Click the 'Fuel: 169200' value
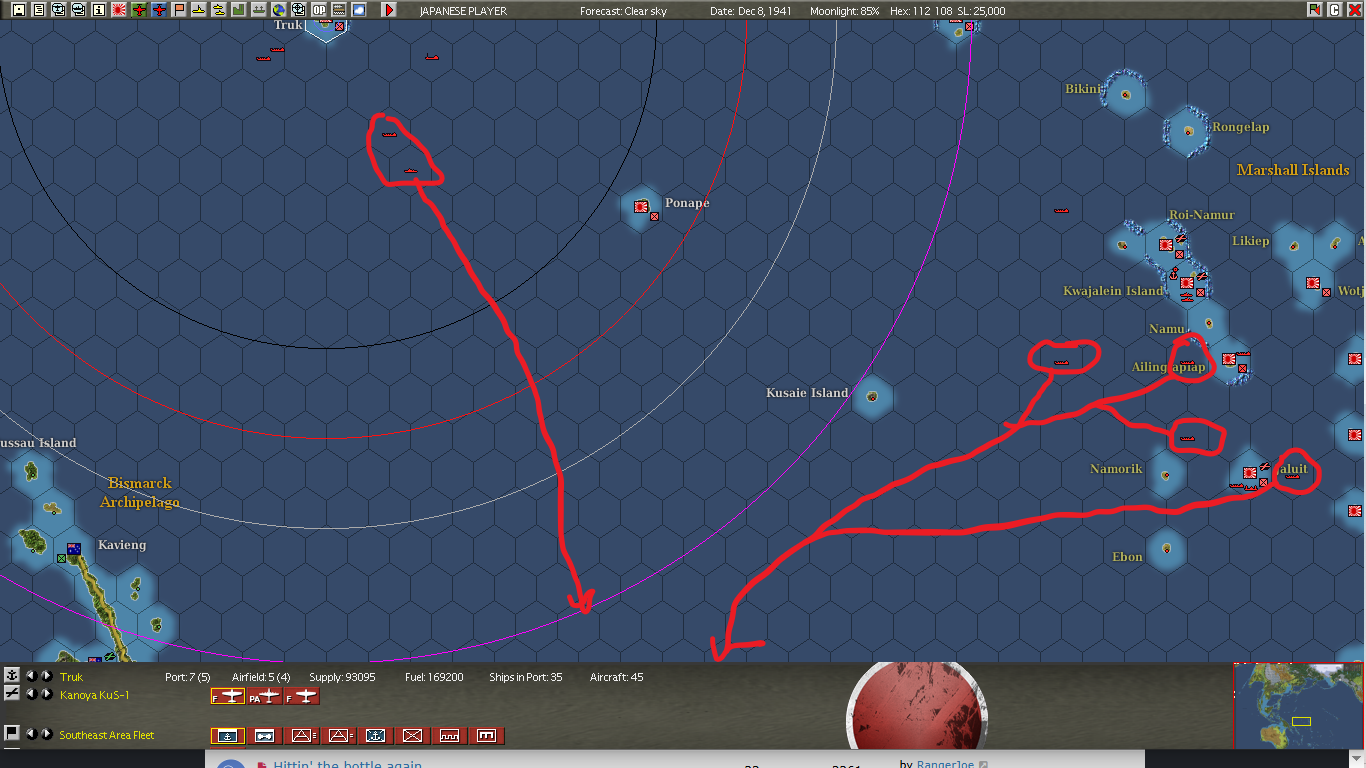 coord(434,677)
